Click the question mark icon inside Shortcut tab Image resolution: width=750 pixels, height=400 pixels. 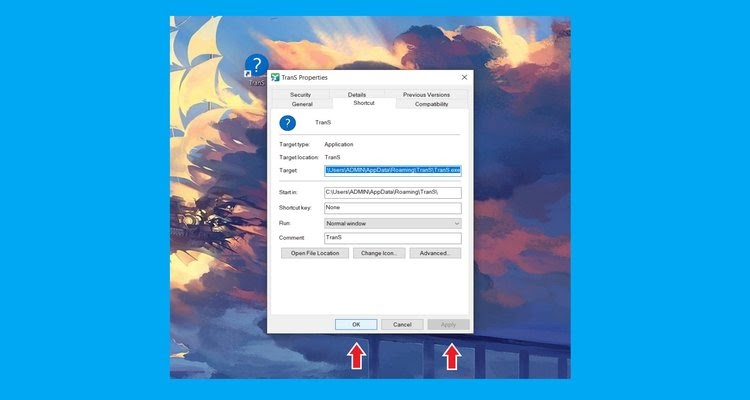288,122
